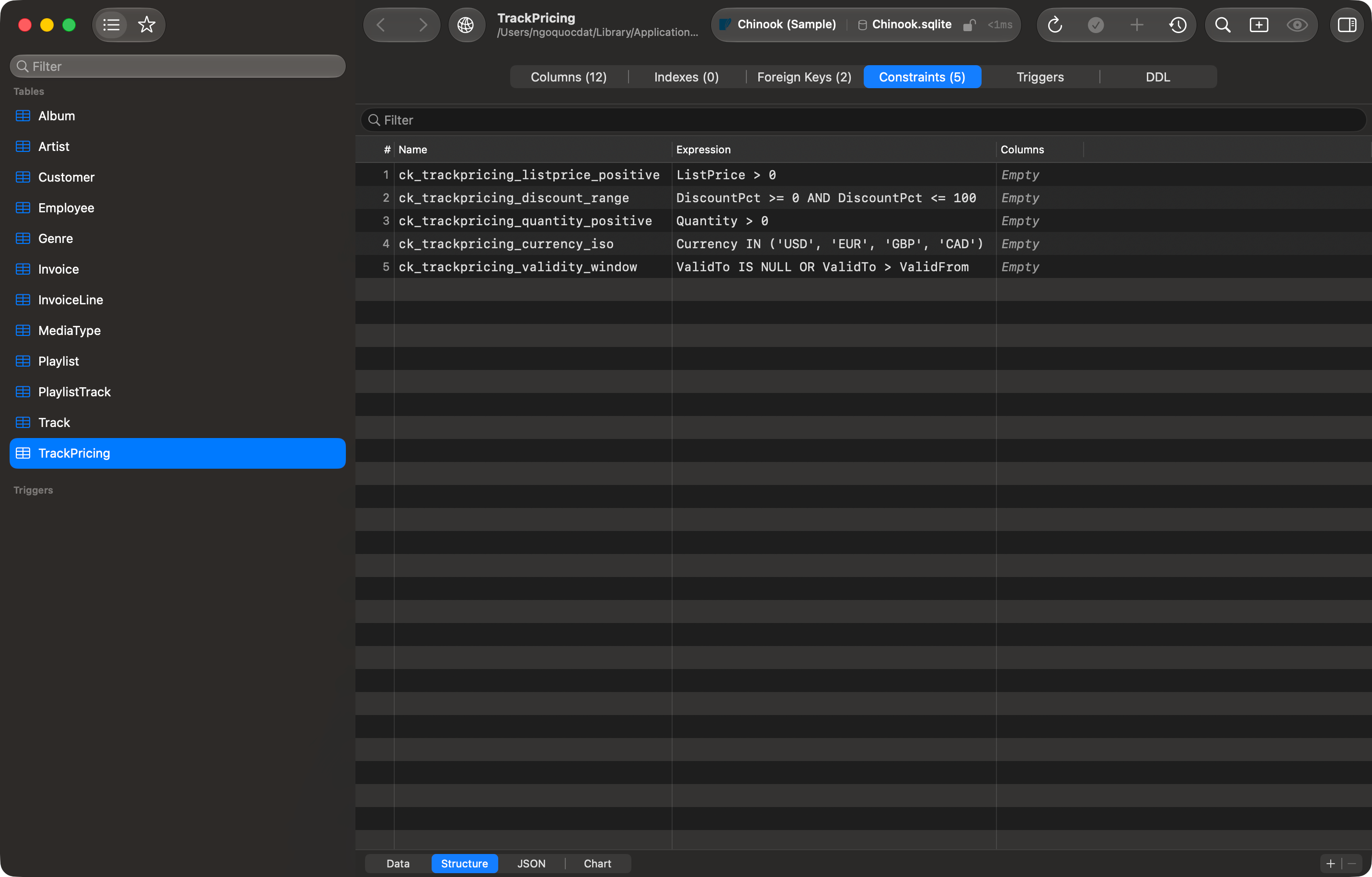Screen dimensions: 1372x877
Task: Click the plus icon in the top toolbar
Action: (x=1137, y=25)
